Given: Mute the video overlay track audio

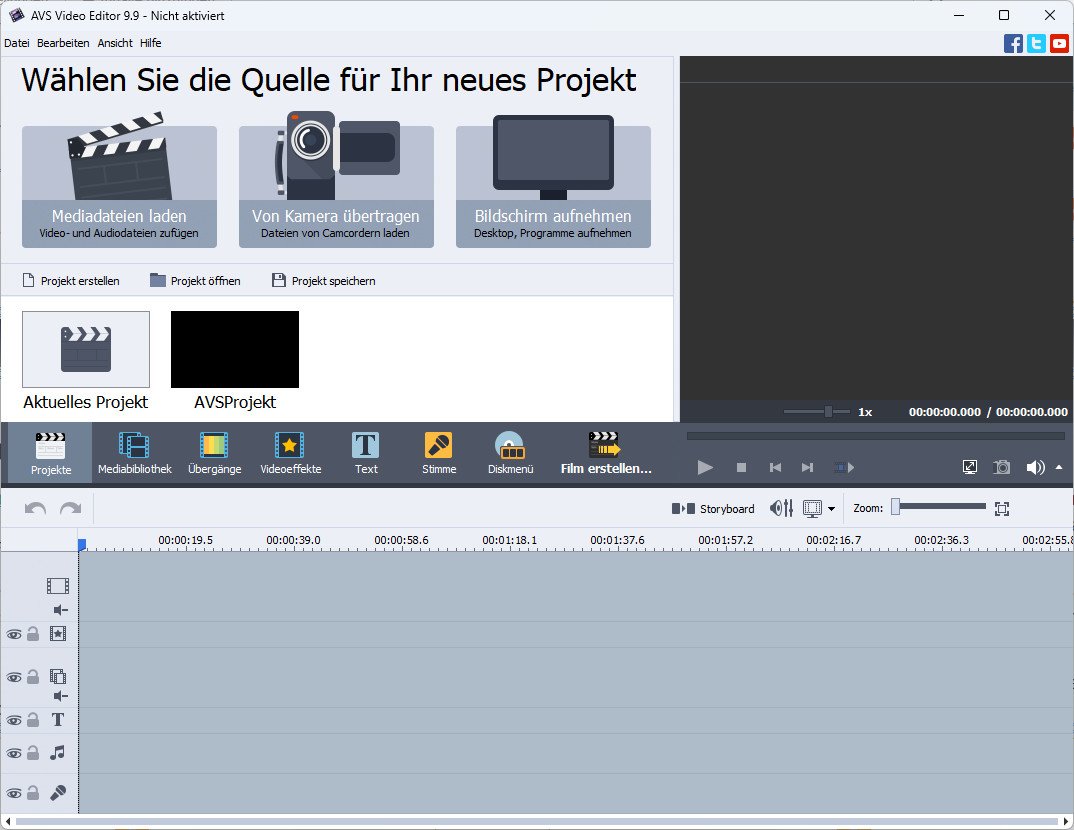Looking at the screenshot, I should [x=61, y=696].
